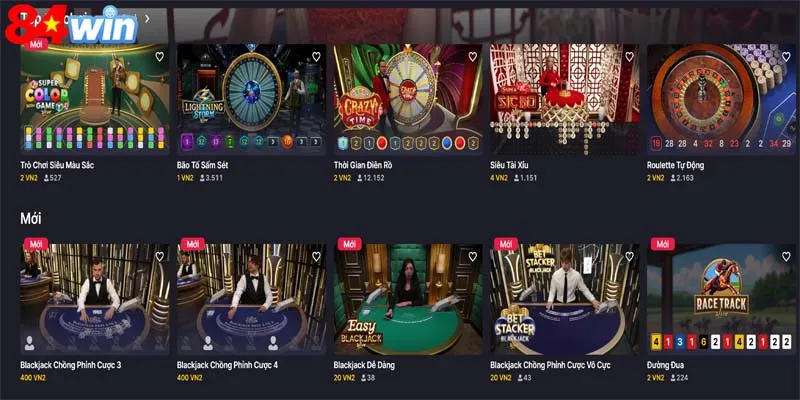Click the 84WIN logo
This screenshot has width=800, height=400.
pos(71,24)
